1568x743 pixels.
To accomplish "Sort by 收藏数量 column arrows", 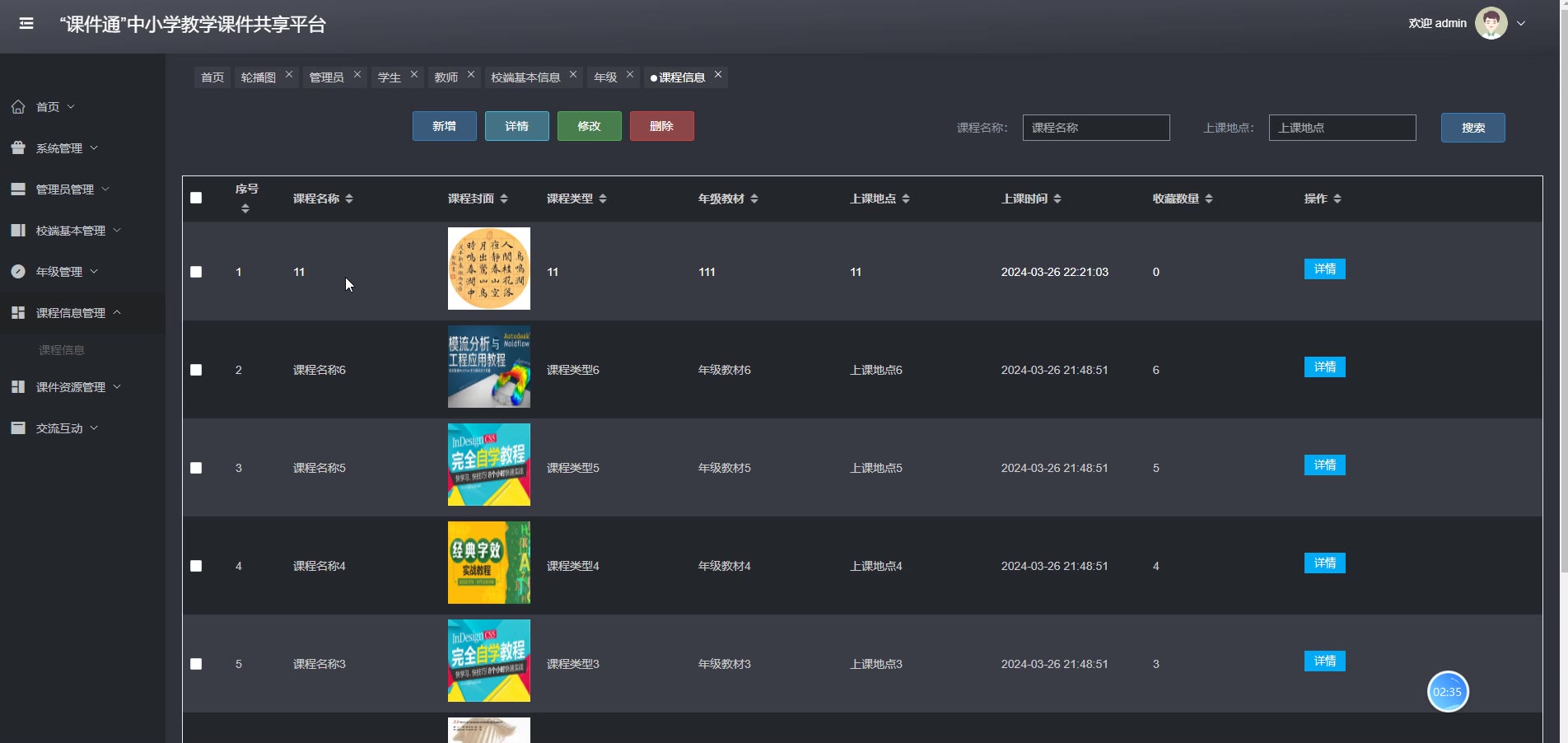I will [1209, 199].
